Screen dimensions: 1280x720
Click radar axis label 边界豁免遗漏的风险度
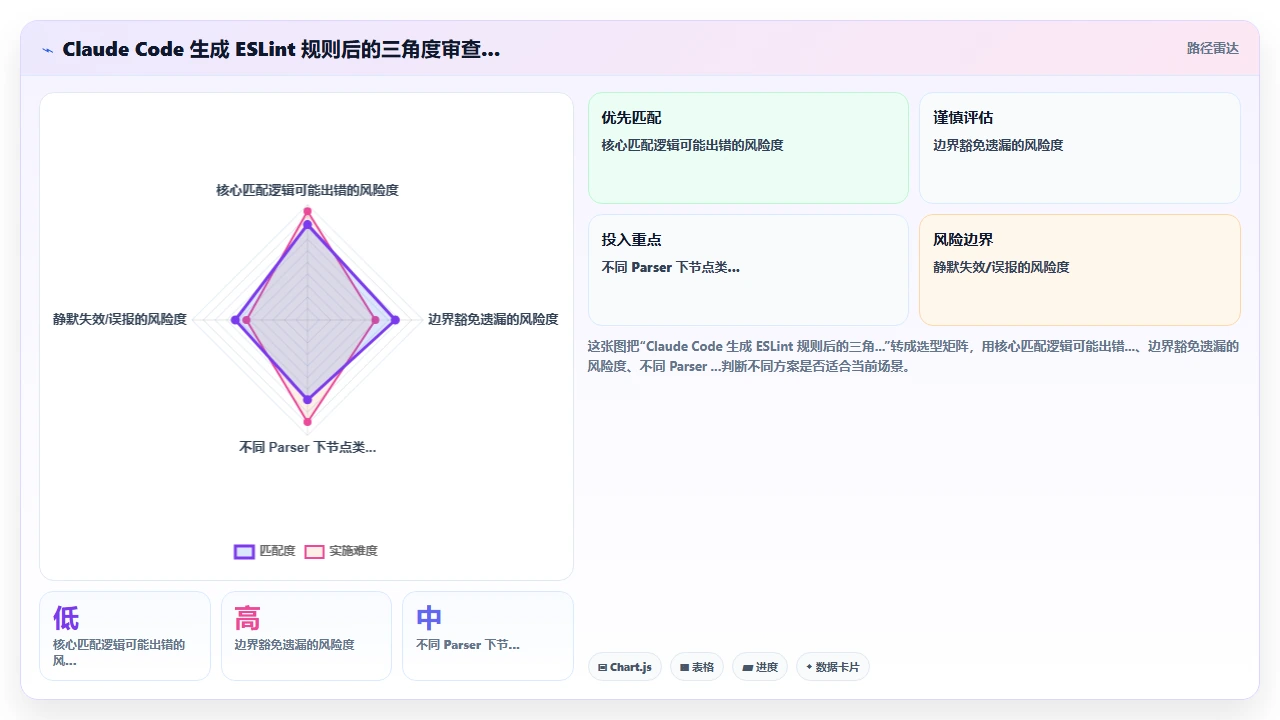(x=493, y=319)
